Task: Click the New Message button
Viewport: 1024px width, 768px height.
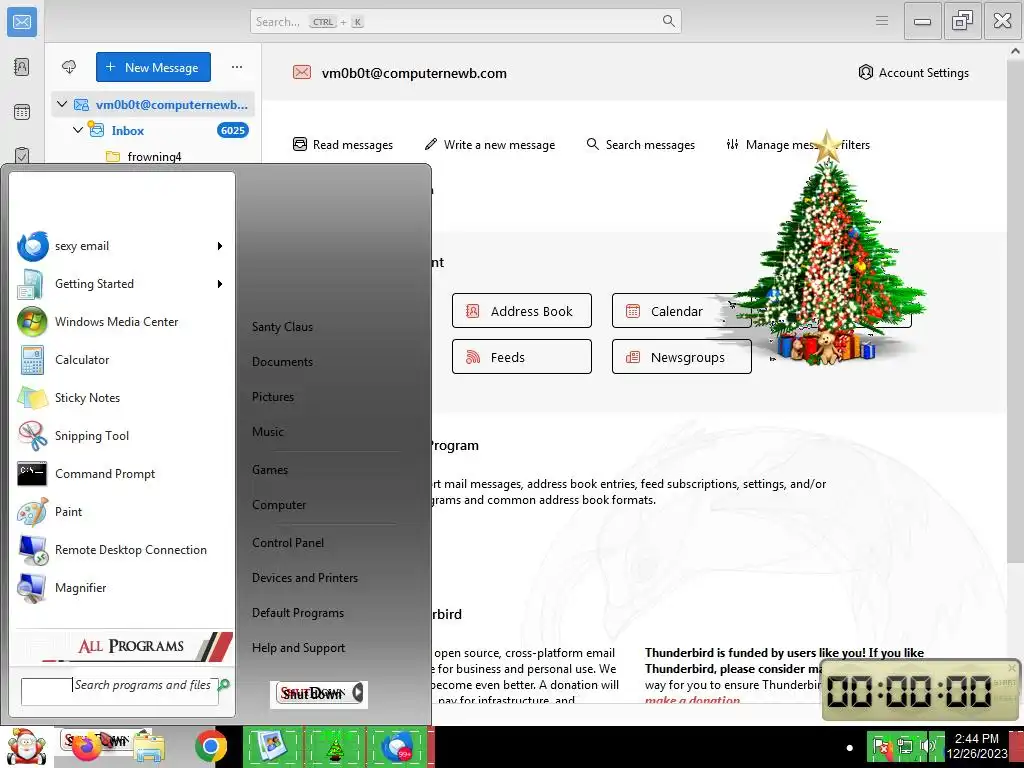Action: [x=153, y=67]
